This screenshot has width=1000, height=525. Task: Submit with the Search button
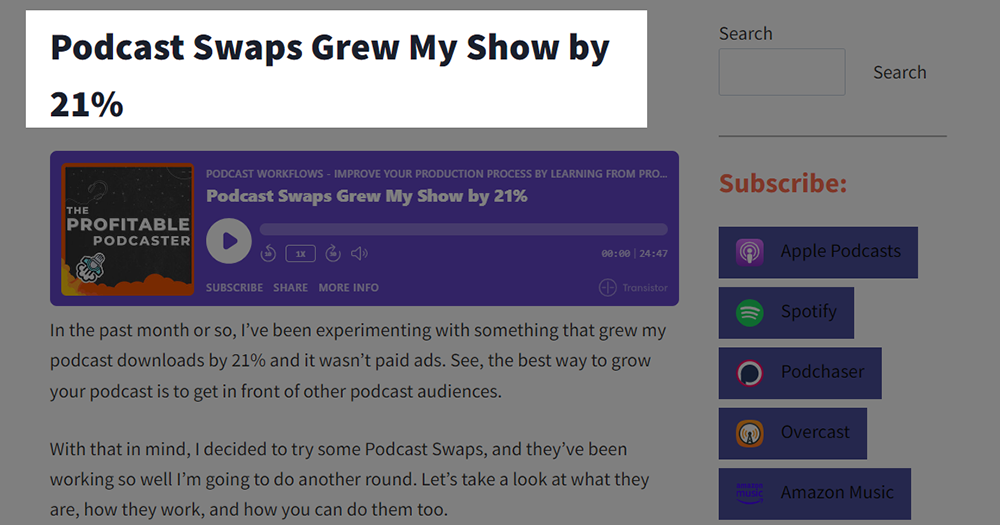pos(899,72)
